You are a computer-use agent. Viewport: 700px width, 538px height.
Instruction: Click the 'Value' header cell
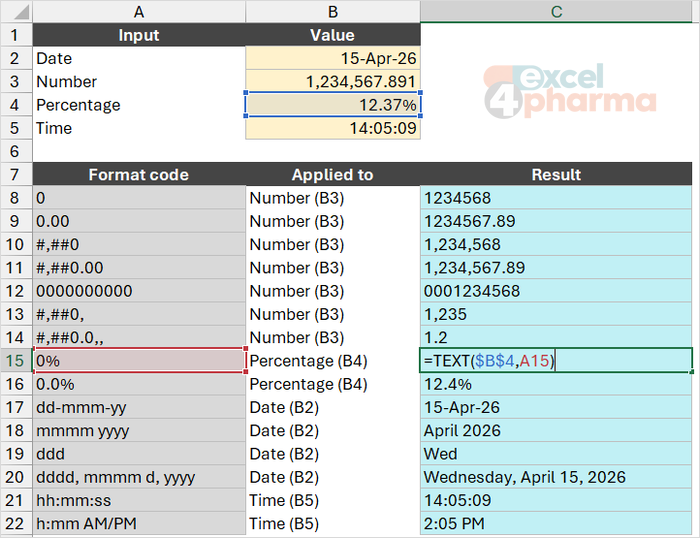tap(333, 35)
